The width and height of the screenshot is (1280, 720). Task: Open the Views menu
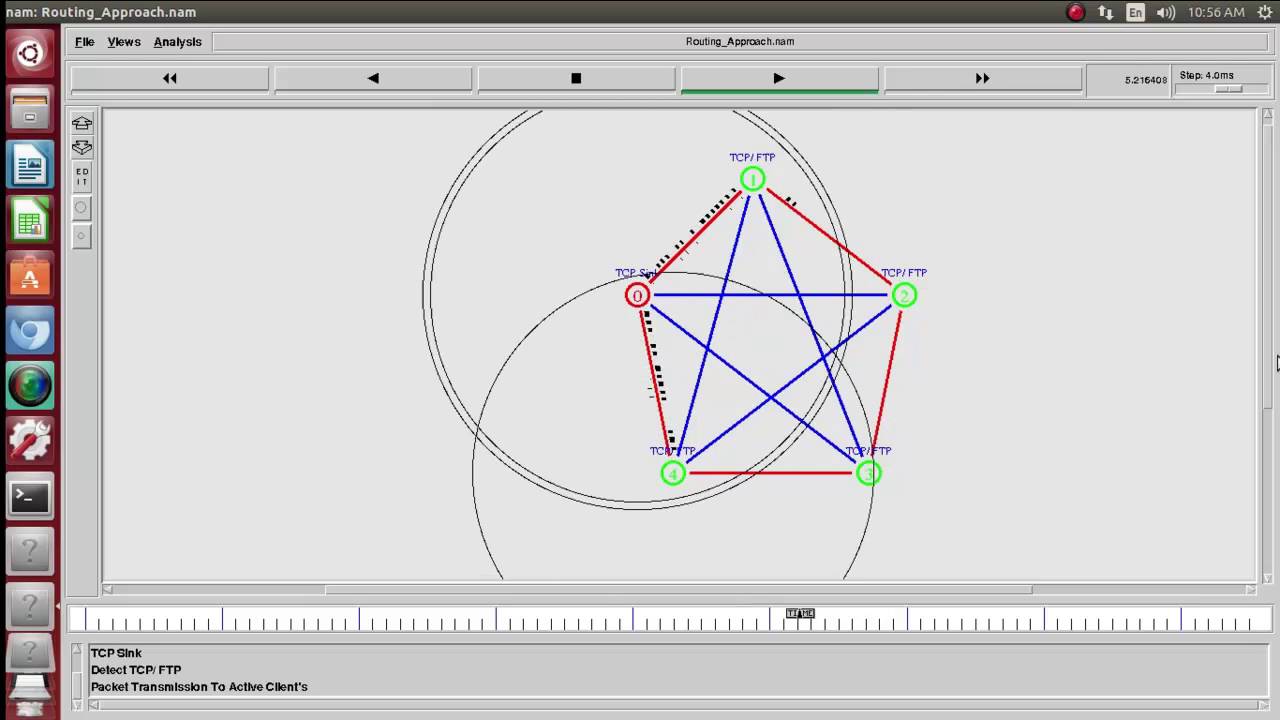tap(124, 42)
